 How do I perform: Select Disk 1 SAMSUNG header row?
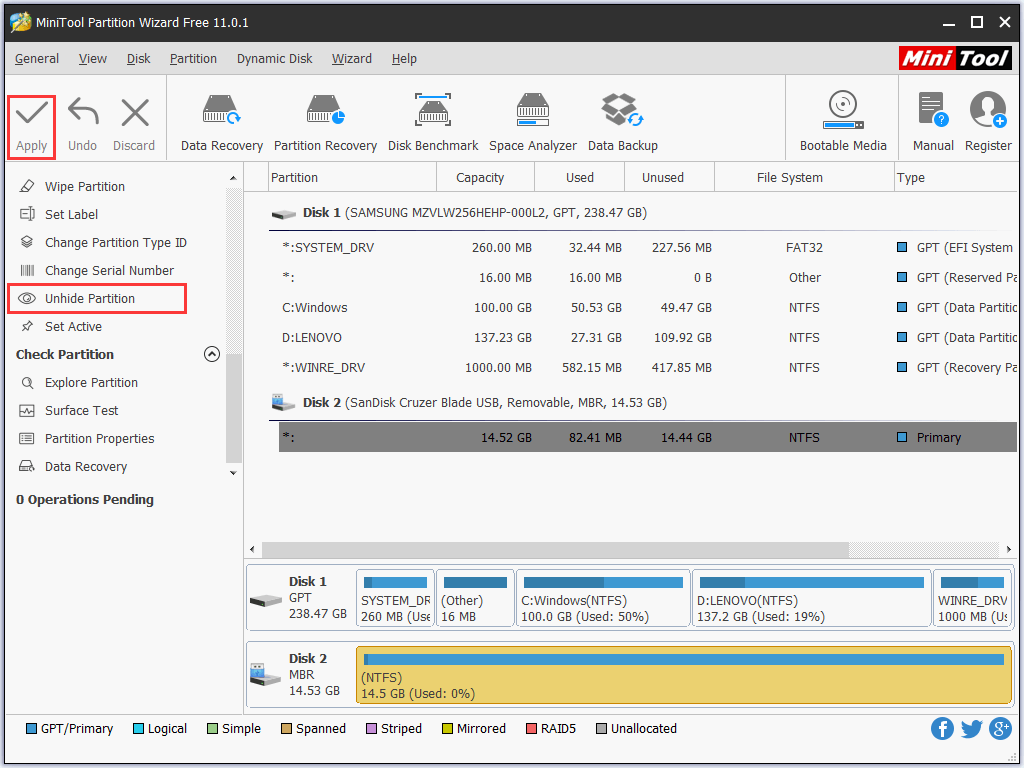[x=643, y=213]
